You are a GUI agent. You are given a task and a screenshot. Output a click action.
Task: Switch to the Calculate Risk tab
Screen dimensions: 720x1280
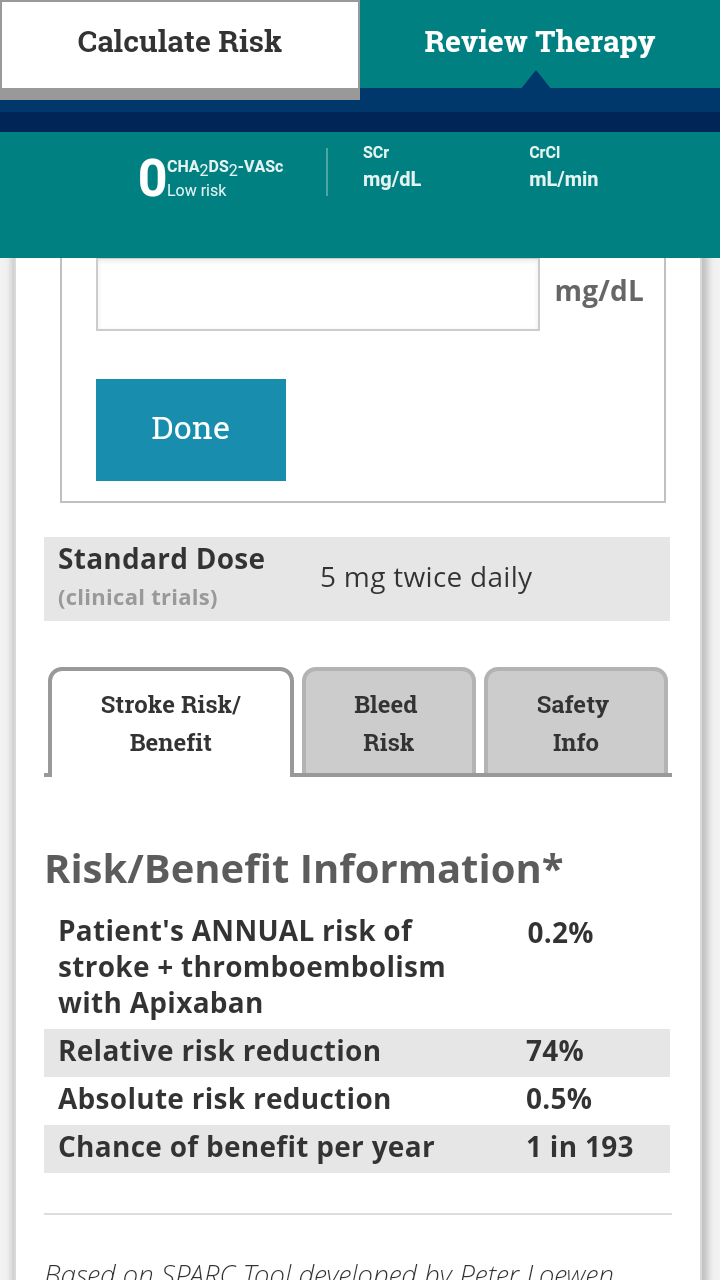click(180, 44)
